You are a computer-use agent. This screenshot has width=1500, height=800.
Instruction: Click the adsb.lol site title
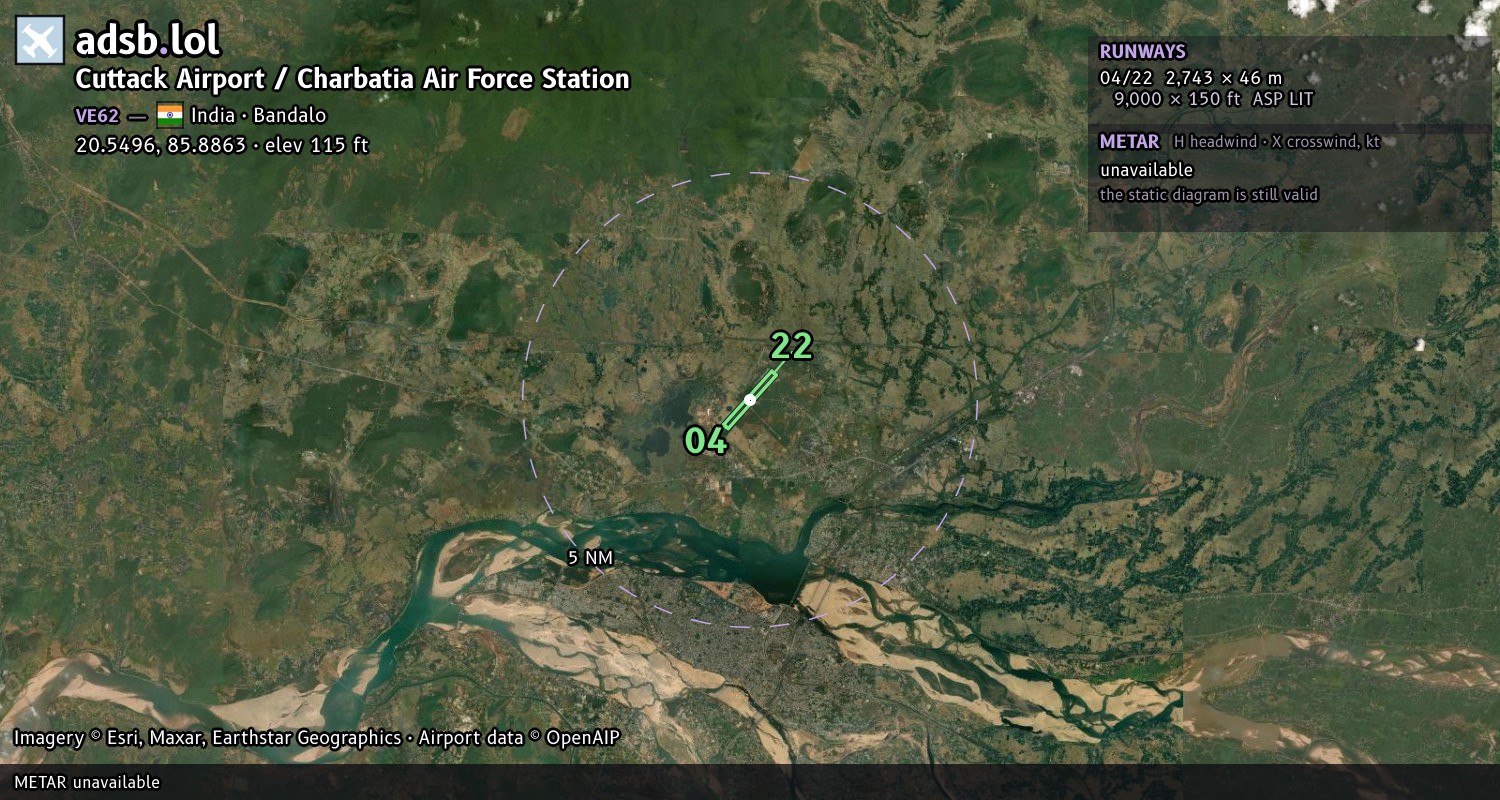tap(147, 41)
